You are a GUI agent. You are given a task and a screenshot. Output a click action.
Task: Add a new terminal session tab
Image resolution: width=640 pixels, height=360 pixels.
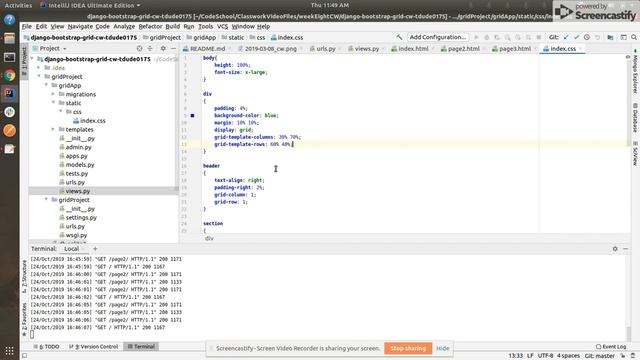(95, 249)
